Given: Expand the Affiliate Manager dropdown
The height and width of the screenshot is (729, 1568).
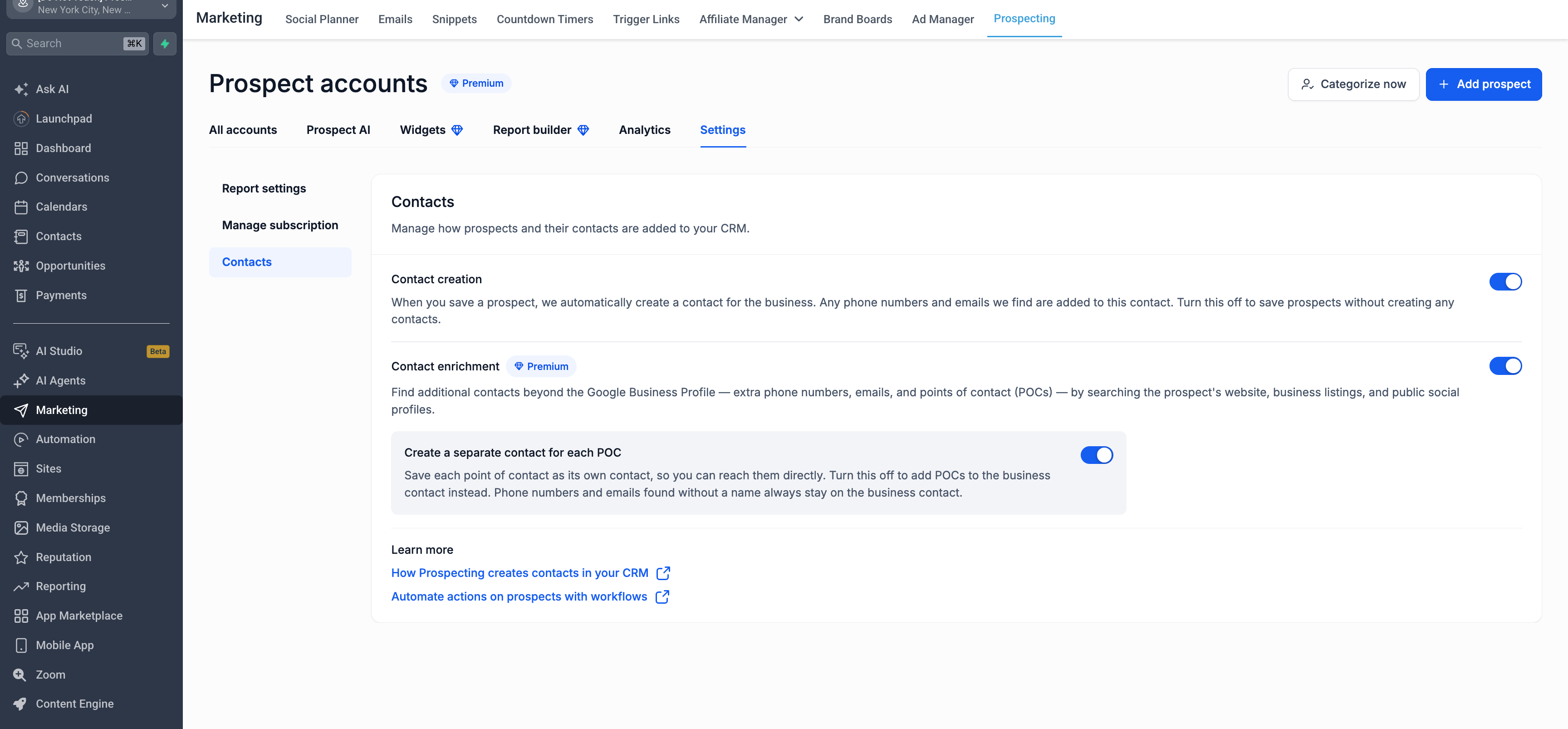Looking at the screenshot, I should 751,20.
